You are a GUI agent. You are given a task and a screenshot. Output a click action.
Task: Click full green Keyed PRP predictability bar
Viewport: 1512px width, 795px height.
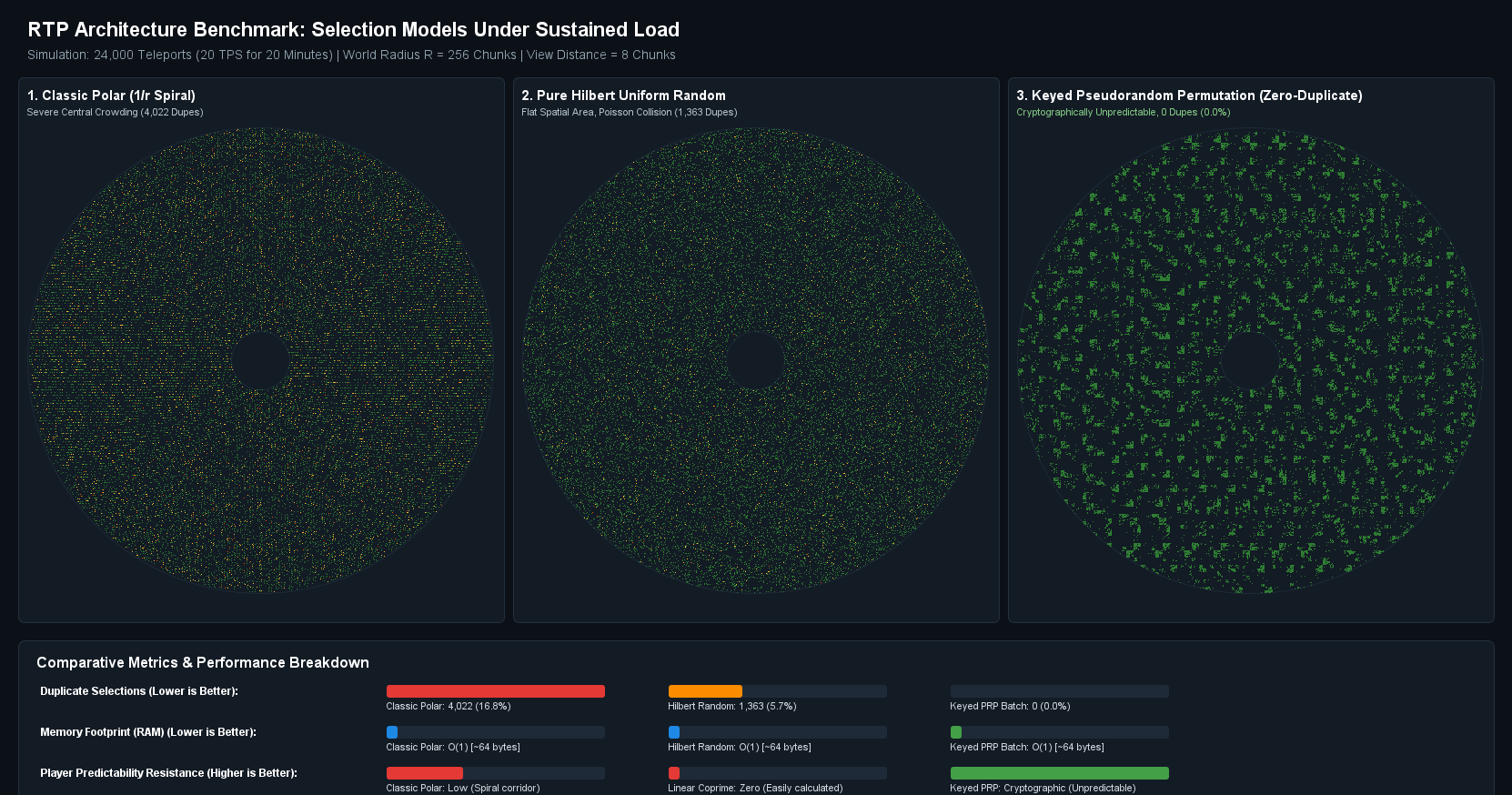(x=1060, y=773)
